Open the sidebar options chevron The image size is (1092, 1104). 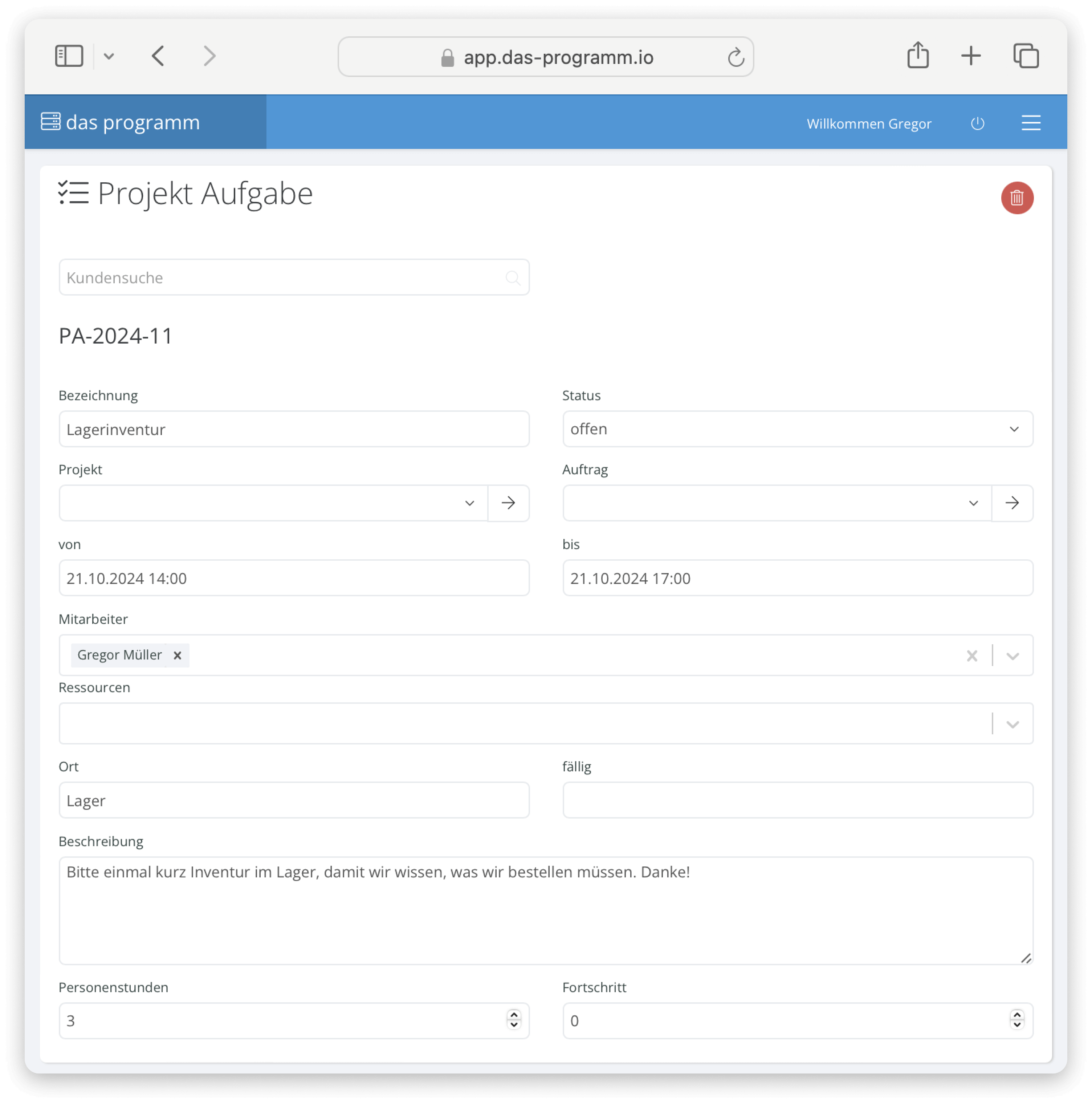109,56
